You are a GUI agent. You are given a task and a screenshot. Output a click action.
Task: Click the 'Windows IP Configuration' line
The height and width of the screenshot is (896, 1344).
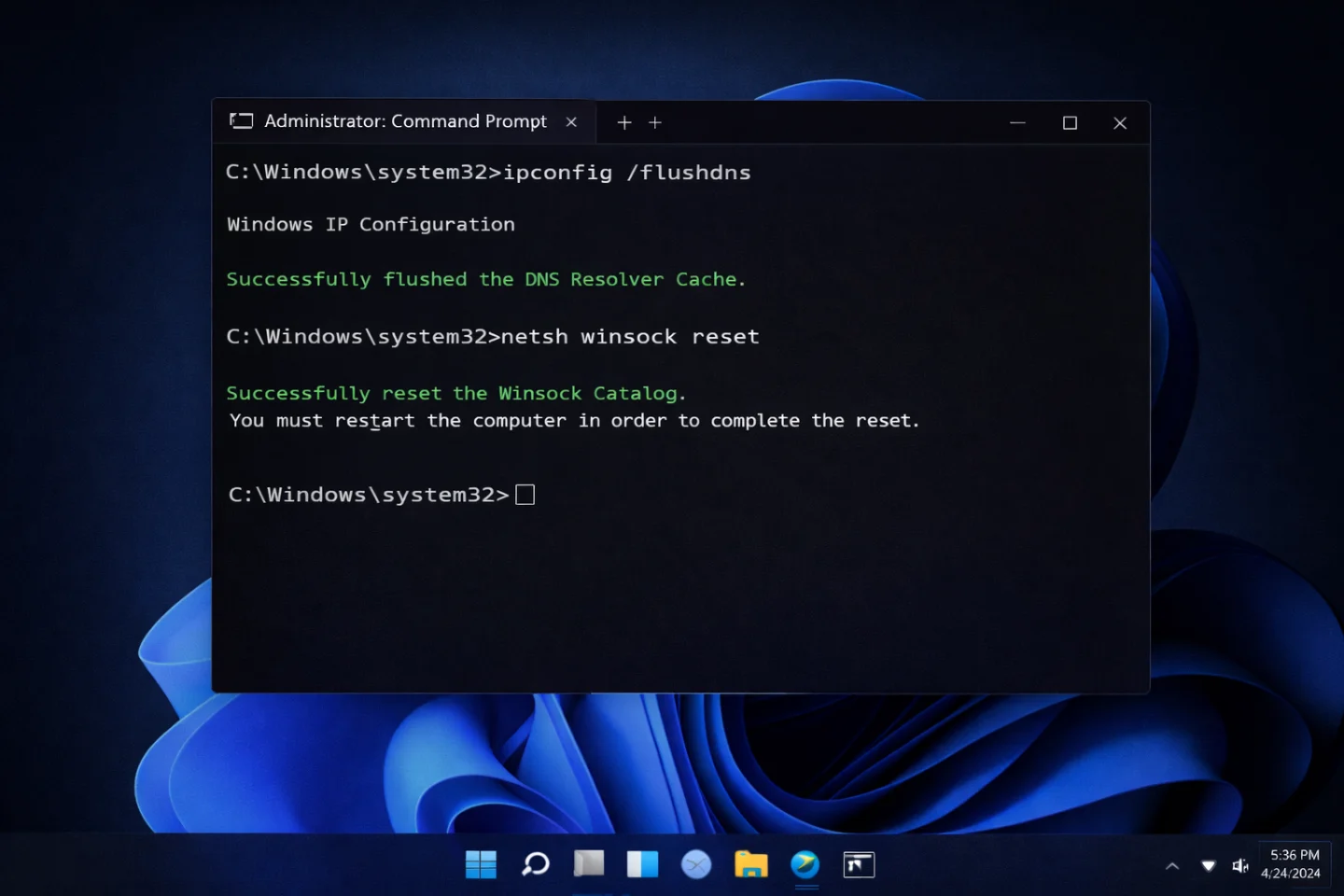point(371,225)
